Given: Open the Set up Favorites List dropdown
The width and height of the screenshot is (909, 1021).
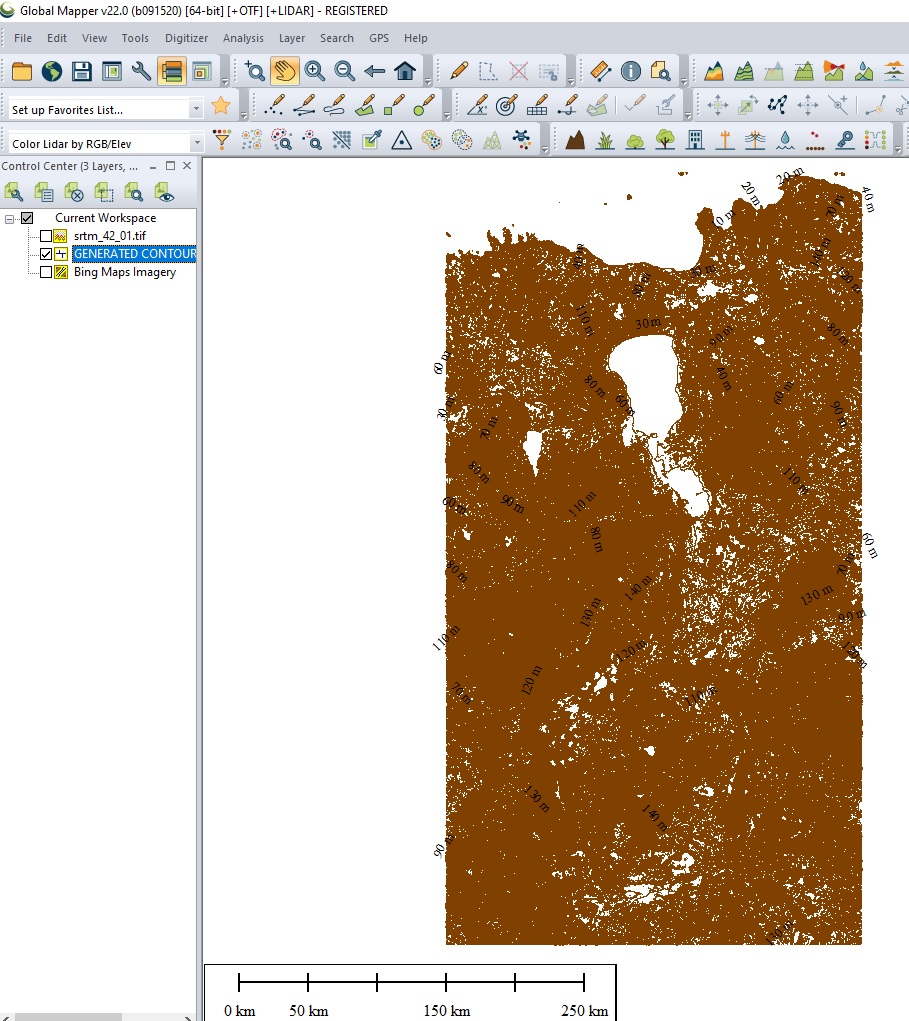Looking at the screenshot, I should click(195, 109).
